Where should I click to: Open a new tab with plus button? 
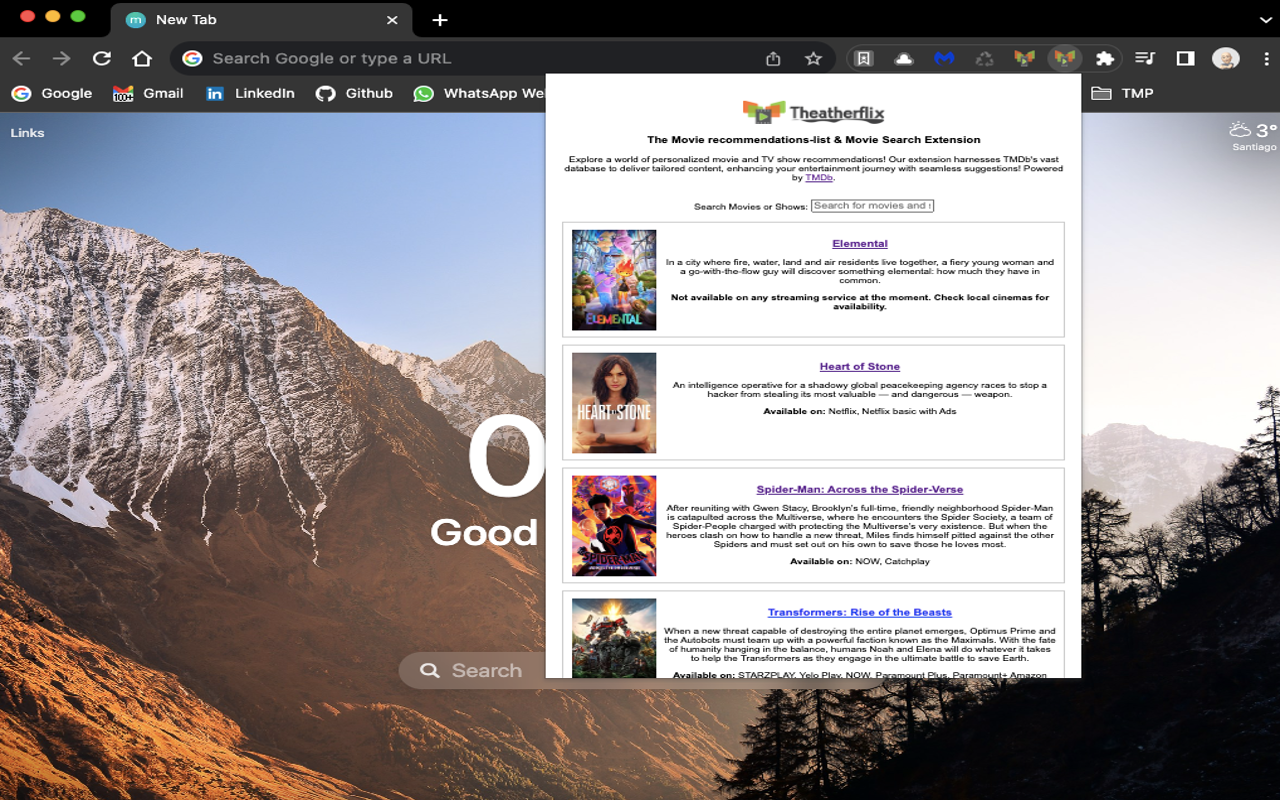(440, 20)
